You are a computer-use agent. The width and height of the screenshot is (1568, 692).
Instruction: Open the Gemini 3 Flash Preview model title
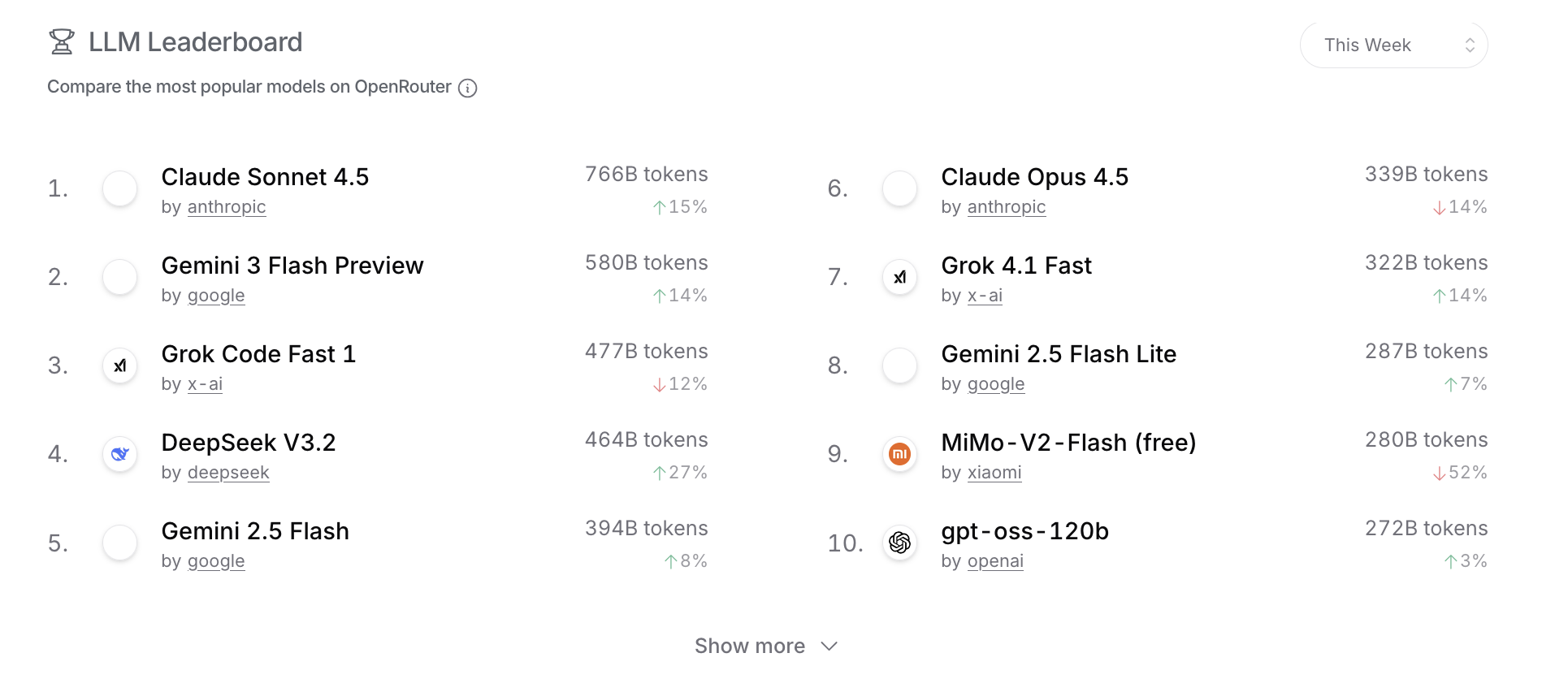pos(292,266)
